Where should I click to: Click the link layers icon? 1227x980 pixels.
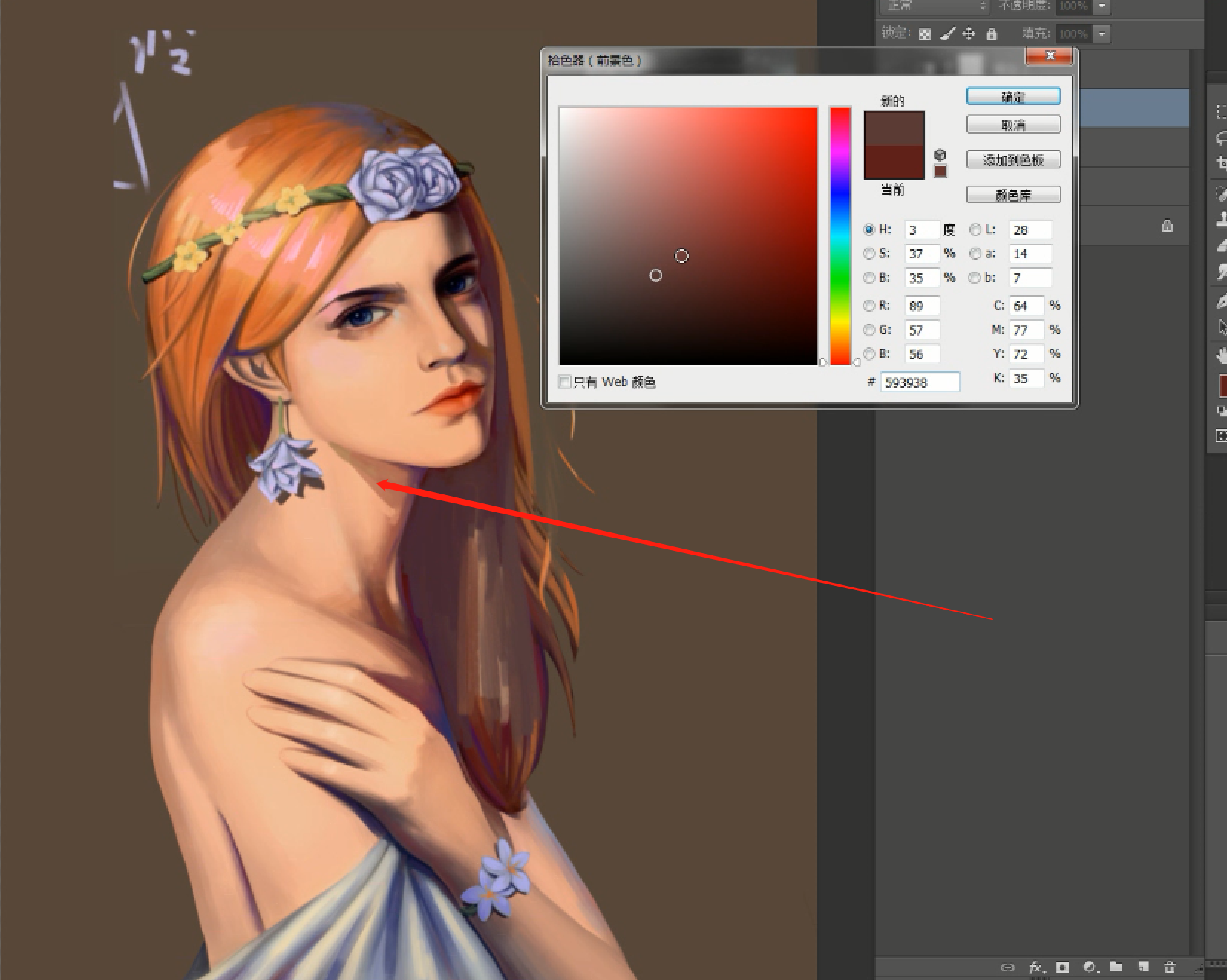1007,967
